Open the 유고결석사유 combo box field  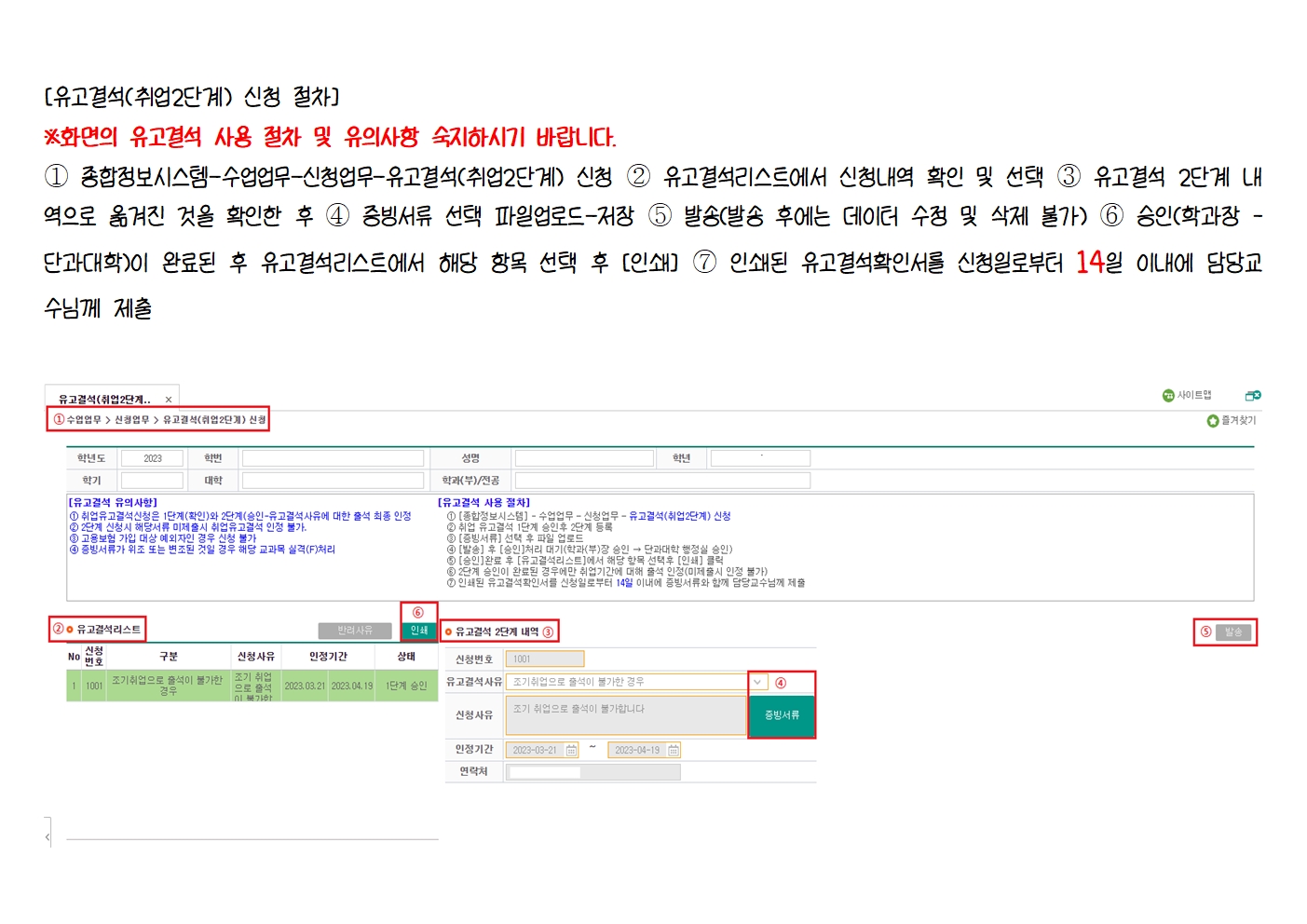625,682
